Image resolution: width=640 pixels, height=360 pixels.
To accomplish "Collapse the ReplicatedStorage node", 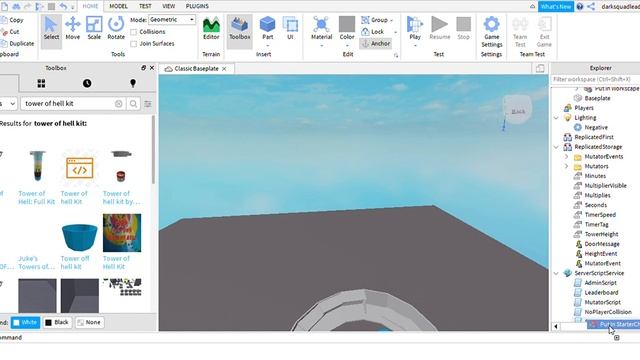I will coord(556,147).
